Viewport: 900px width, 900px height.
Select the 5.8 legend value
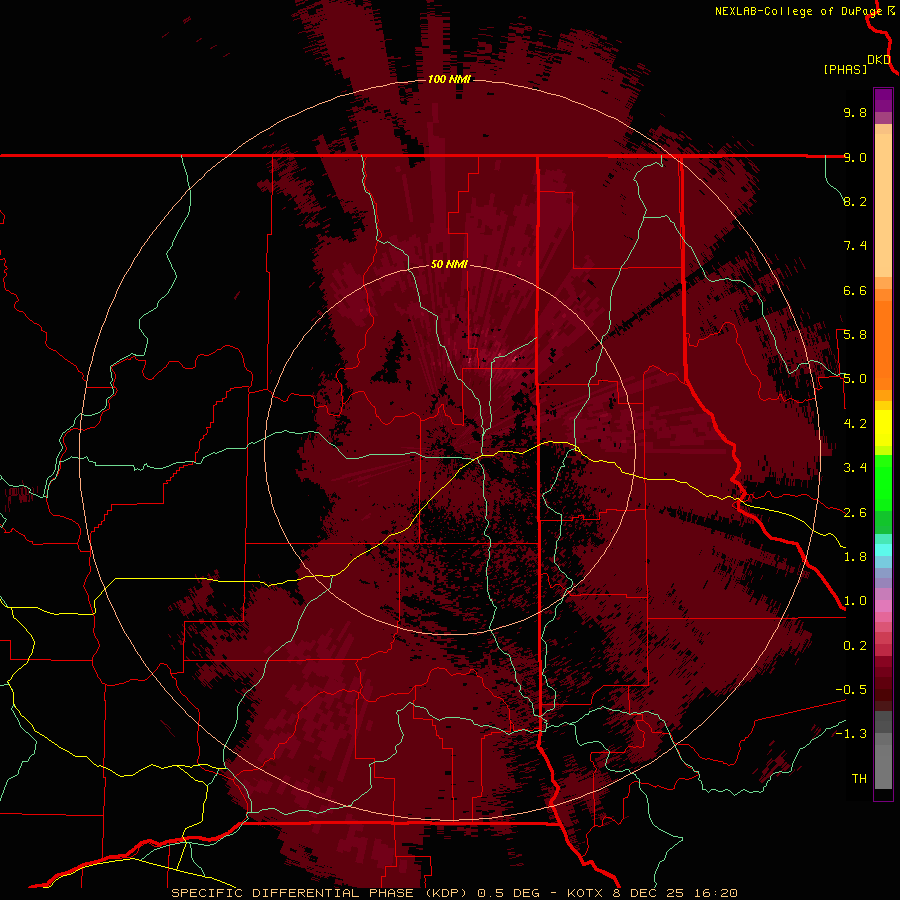pyautogui.click(x=855, y=335)
